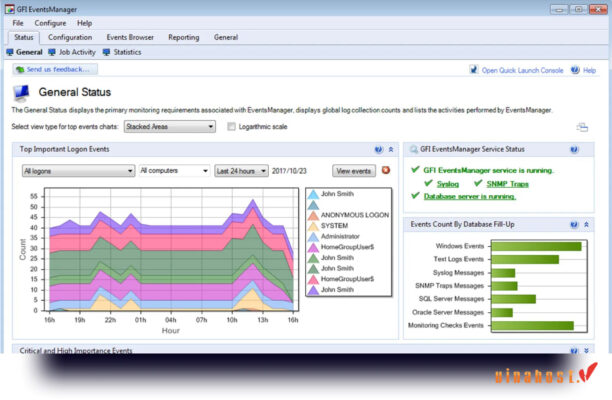The image size is (612, 400).
Task: Open the Last 24 hours dropdown
Action: (x=241, y=171)
